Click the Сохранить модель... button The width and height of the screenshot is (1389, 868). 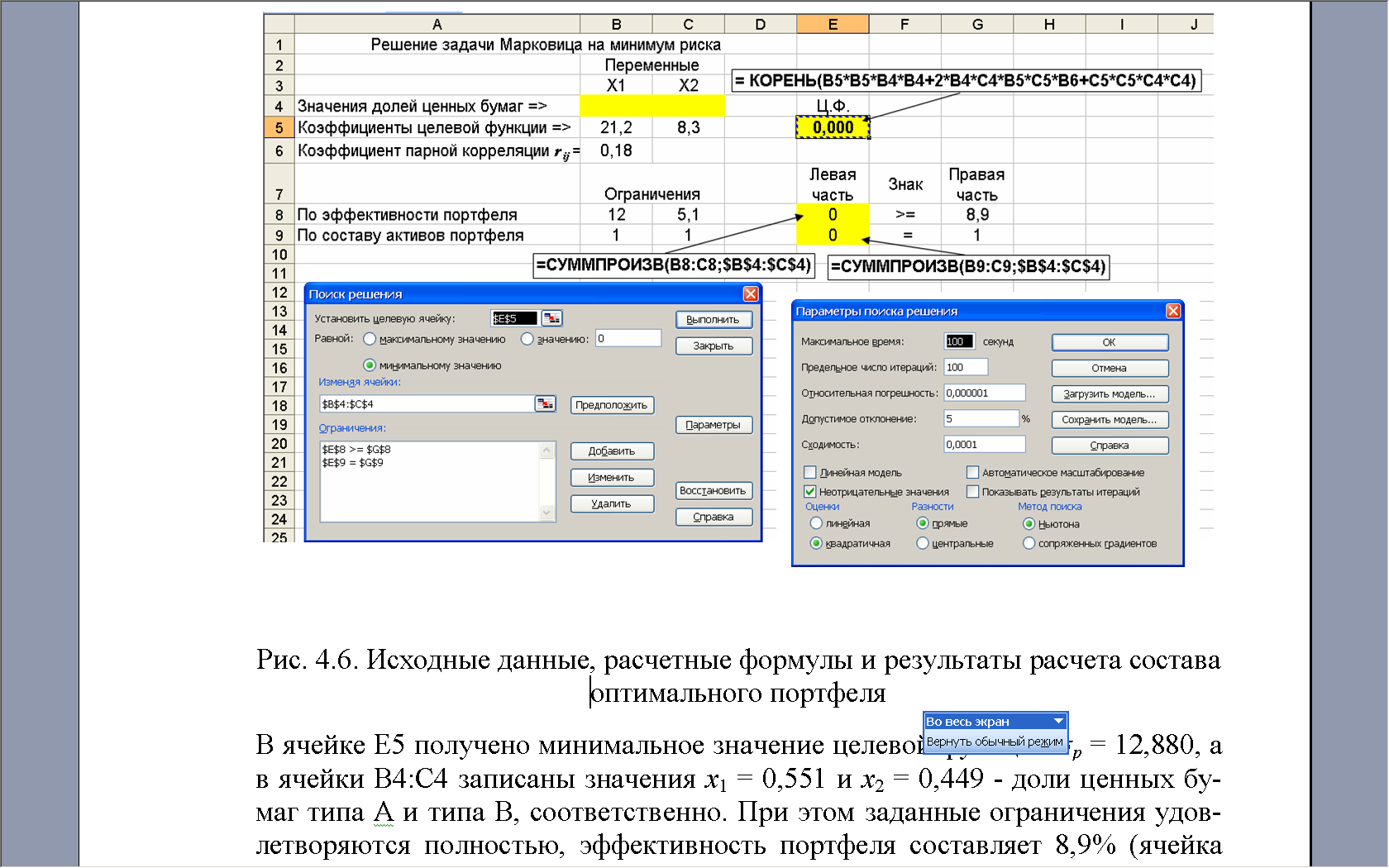tap(1110, 419)
